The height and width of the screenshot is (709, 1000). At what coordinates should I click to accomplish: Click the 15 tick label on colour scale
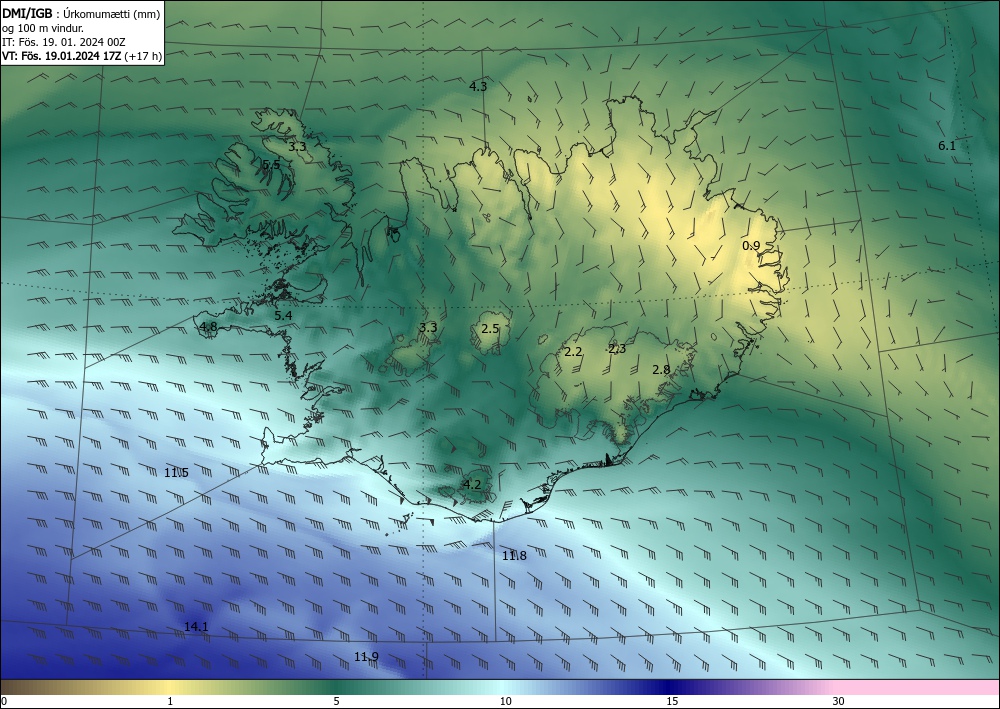click(672, 702)
